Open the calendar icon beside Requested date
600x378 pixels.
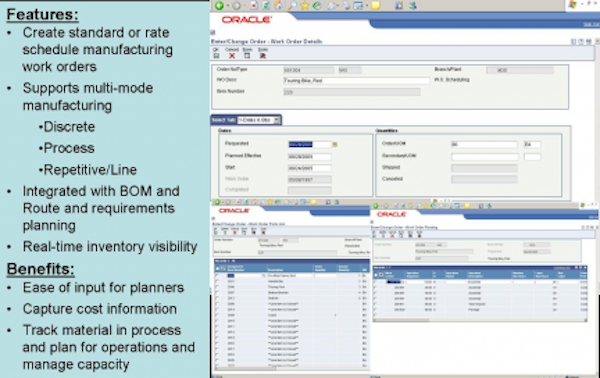335,145
